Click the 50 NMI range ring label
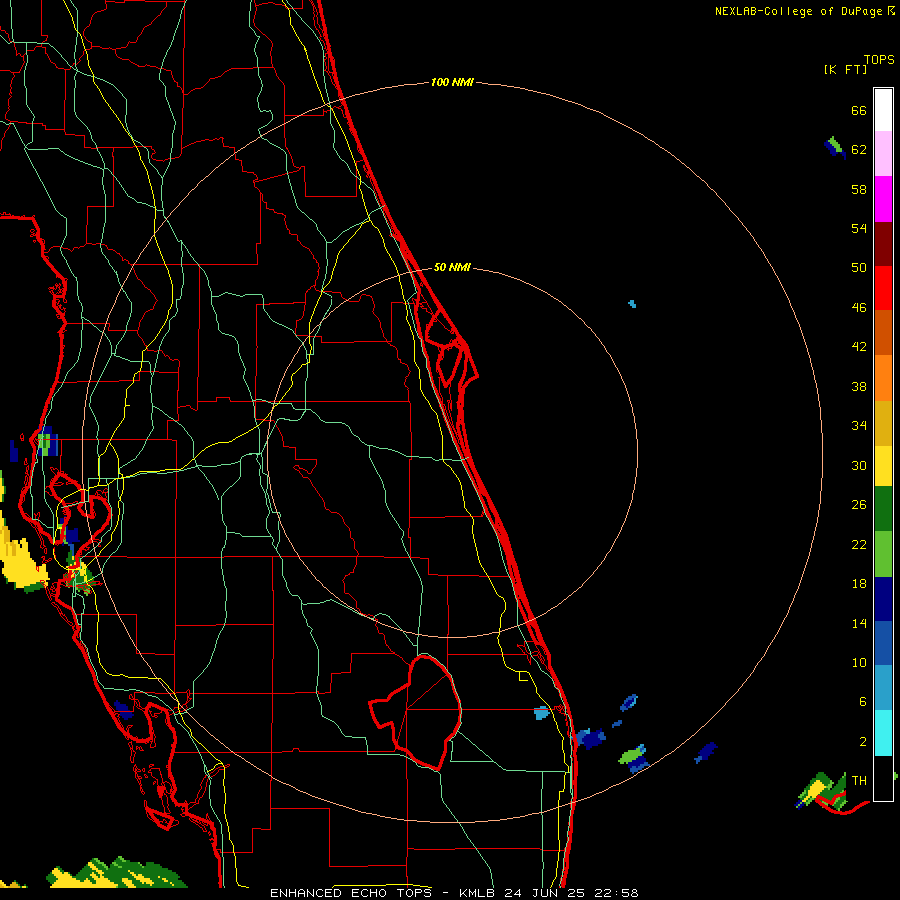The width and height of the screenshot is (900, 900). point(452,267)
